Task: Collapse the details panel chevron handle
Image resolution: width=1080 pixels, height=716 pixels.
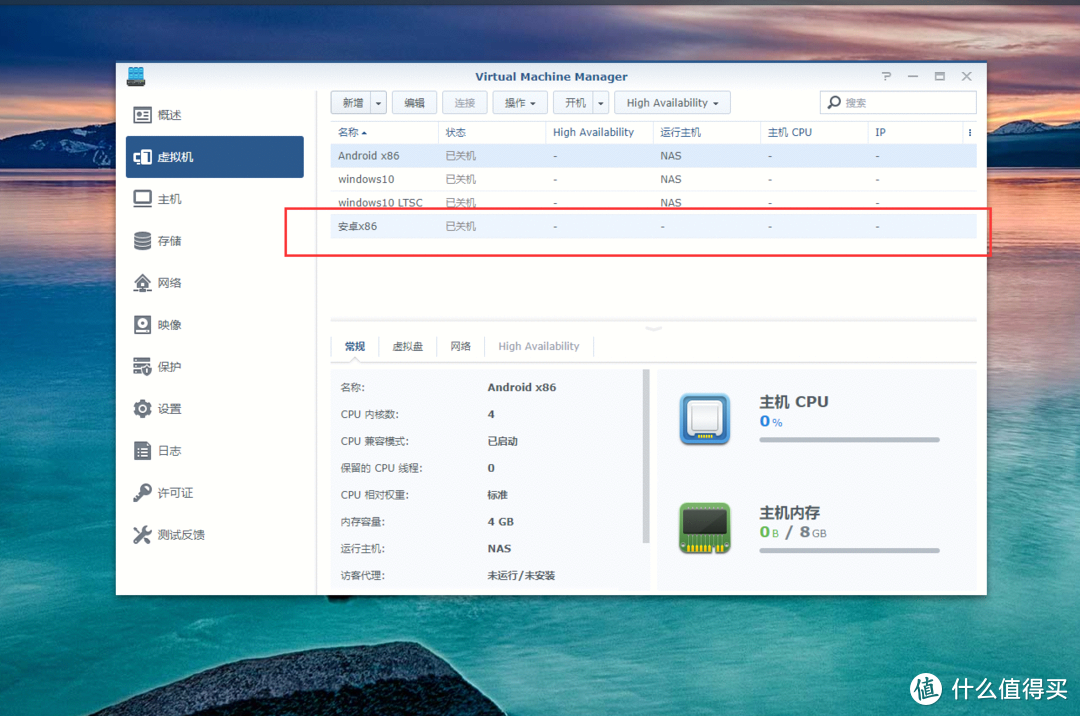Action: tap(654, 328)
